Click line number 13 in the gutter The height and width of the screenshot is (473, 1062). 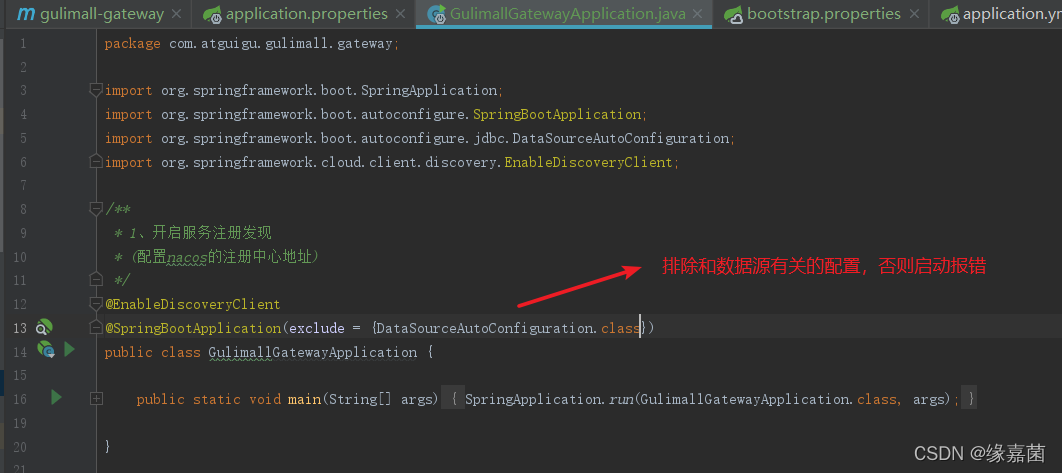point(19,328)
